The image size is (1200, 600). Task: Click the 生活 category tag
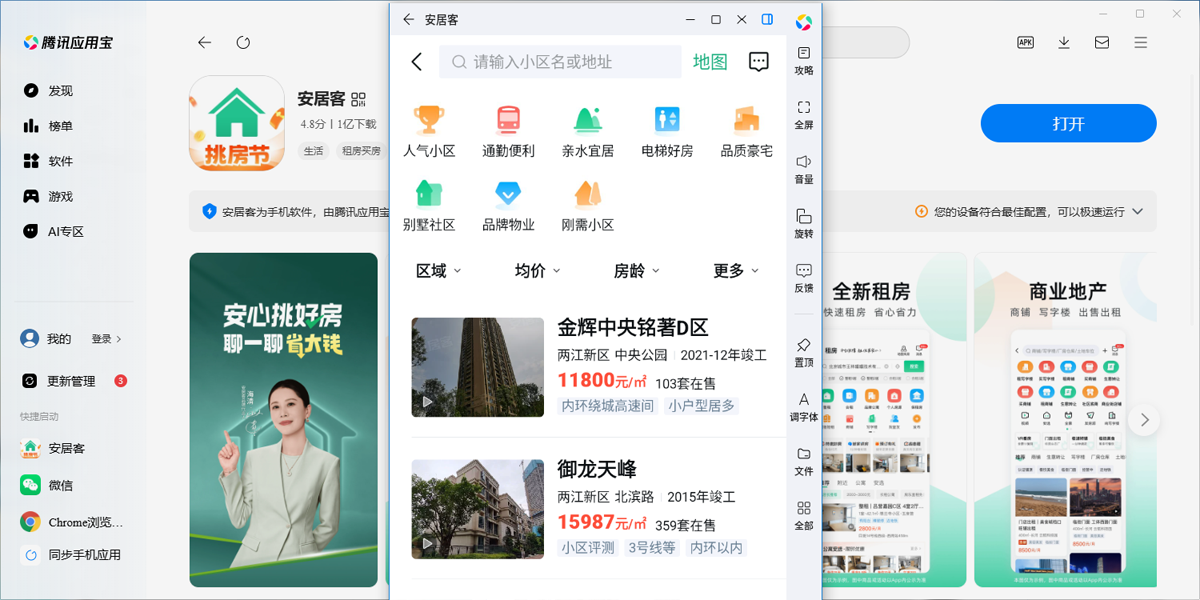tap(314, 151)
